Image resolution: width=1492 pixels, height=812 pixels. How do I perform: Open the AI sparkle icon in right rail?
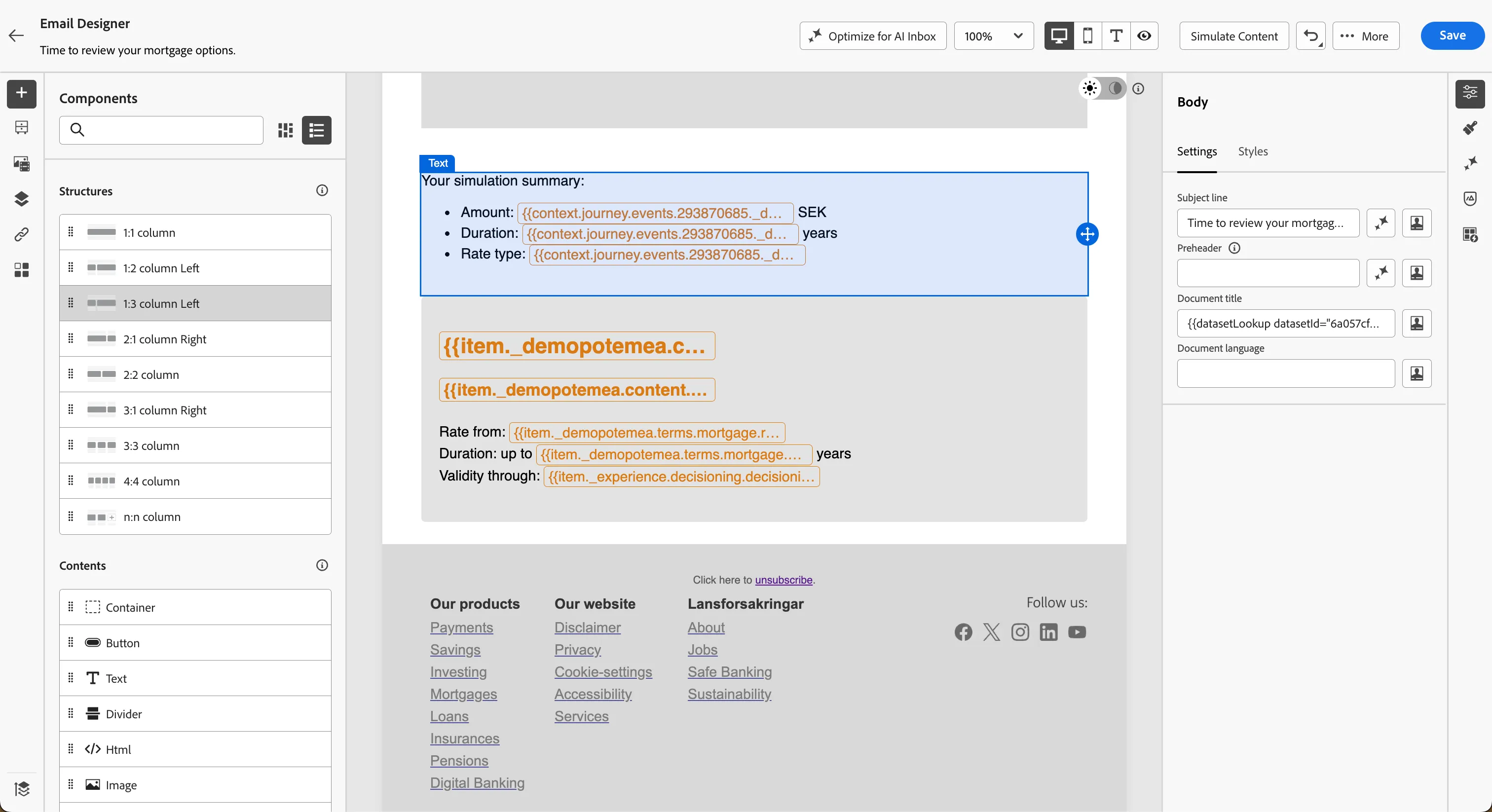(1470, 163)
